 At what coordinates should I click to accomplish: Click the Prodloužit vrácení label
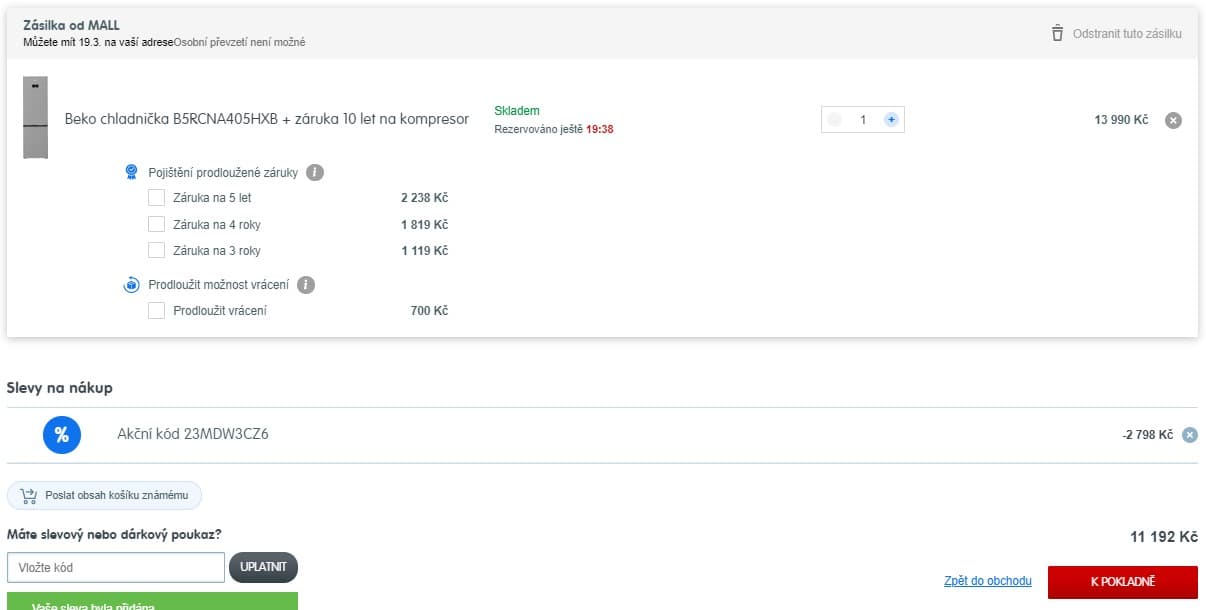pyautogui.click(x=220, y=311)
